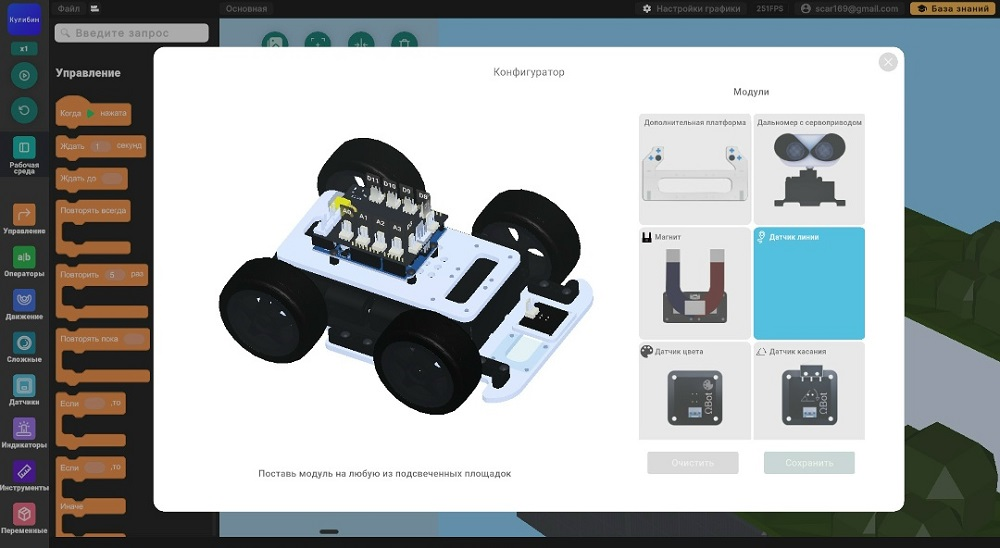The height and width of the screenshot is (548, 1000).
Task: Click the fit-to-screen toolbar icon behind dialog
Action: tap(318, 42)
